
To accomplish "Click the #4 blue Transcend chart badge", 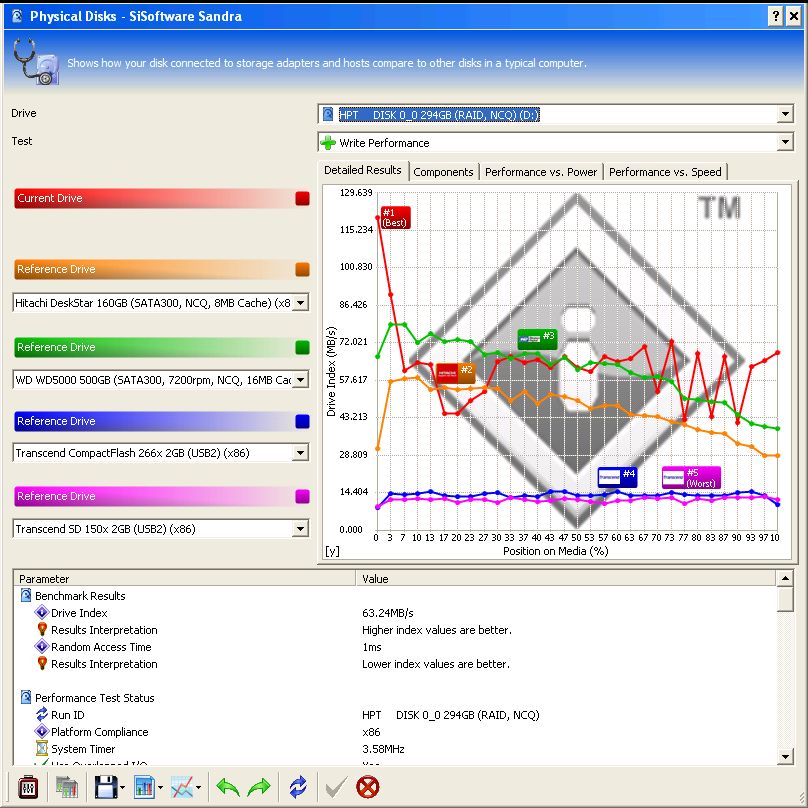I will coord(617,477).
